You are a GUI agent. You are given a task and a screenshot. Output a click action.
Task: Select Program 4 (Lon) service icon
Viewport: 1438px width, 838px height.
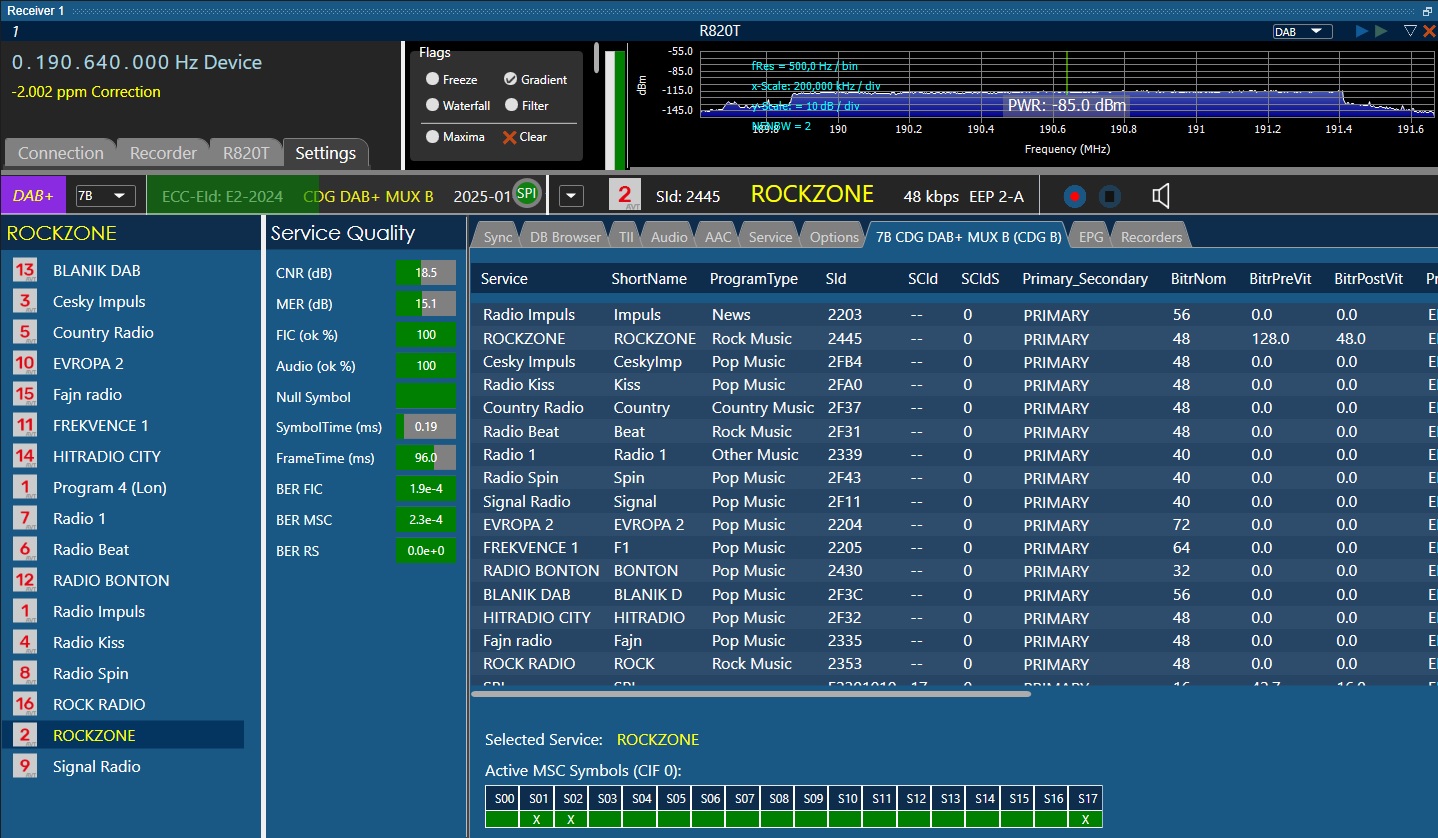(x=25, y=487)
